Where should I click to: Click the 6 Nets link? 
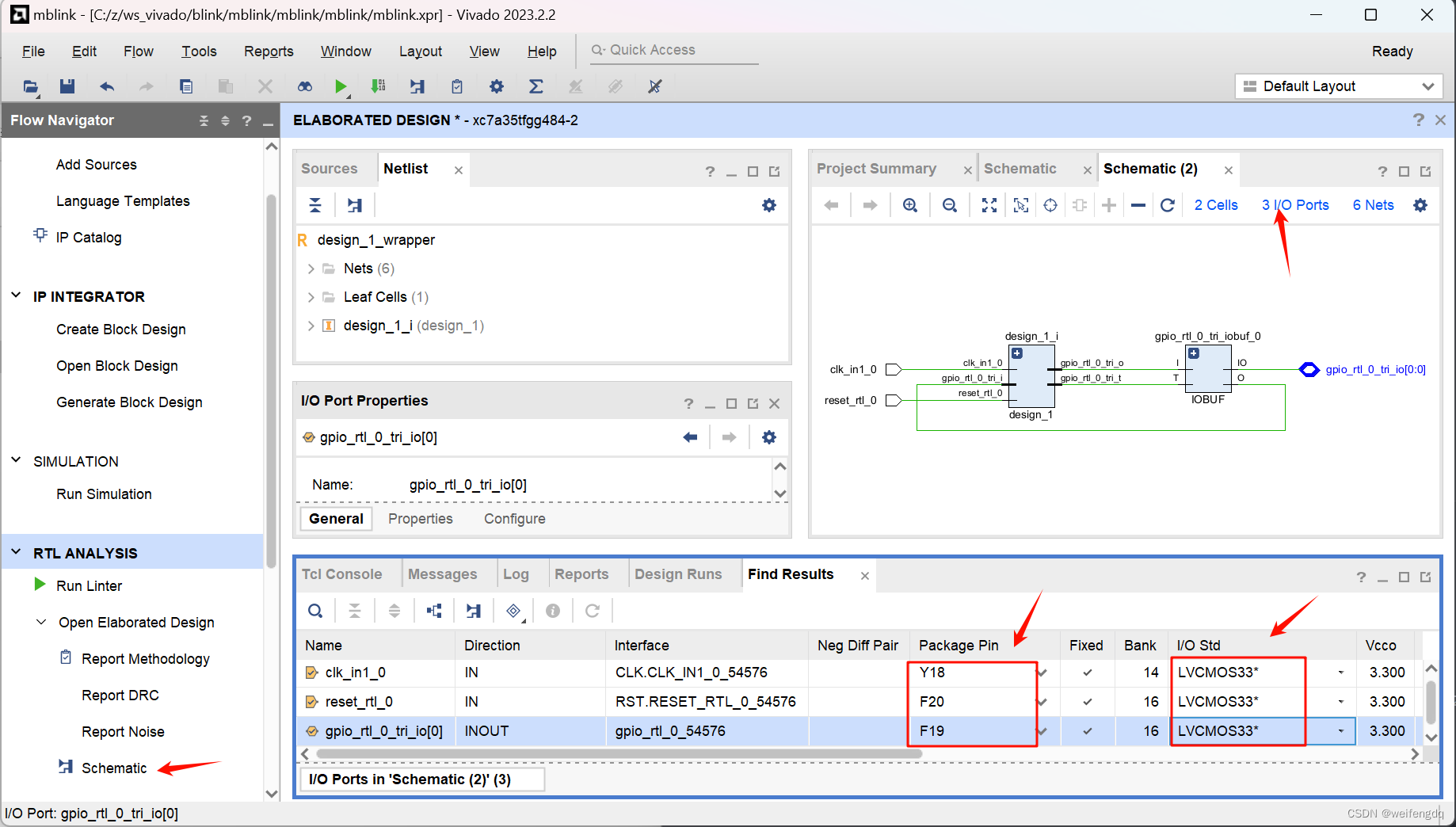tap(1373, 205)
